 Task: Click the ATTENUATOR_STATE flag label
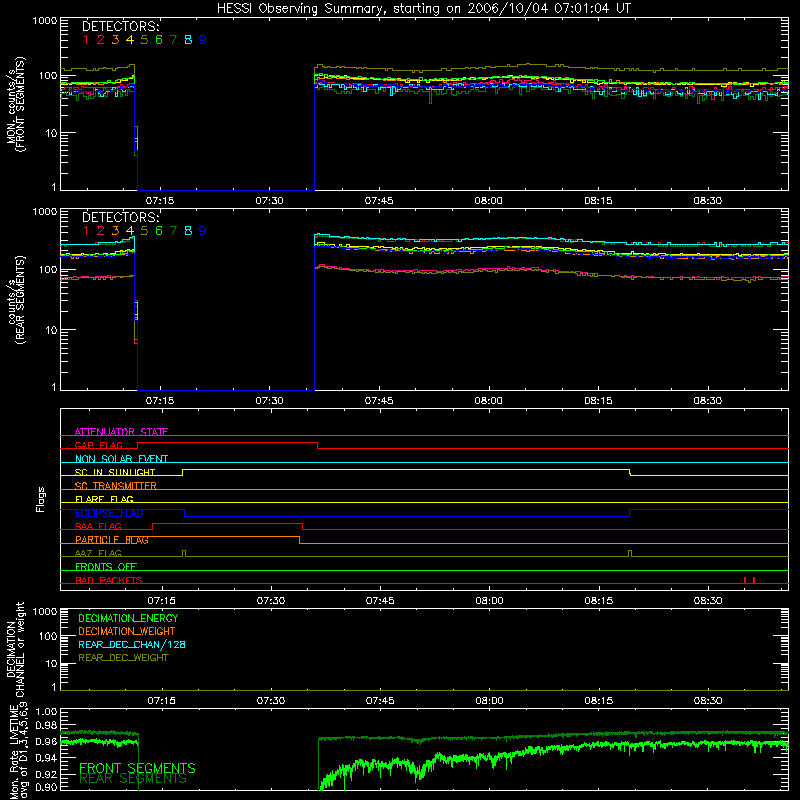(121, 432)
